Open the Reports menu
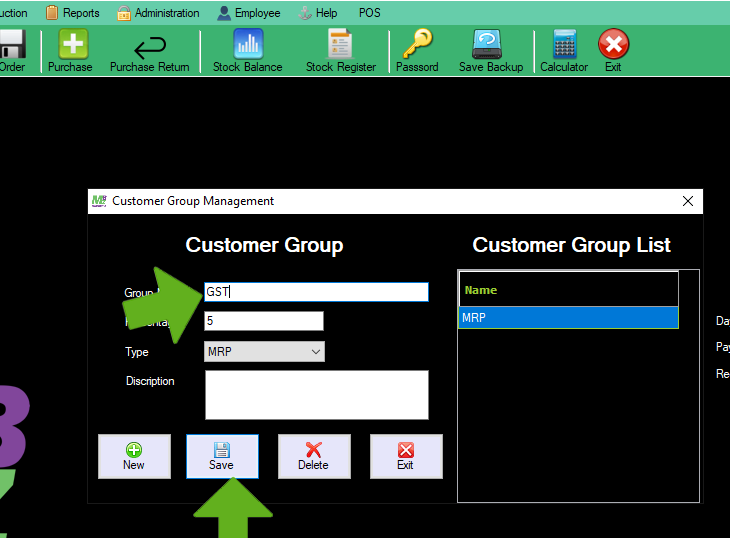730x538 pixels. point(72,13)
